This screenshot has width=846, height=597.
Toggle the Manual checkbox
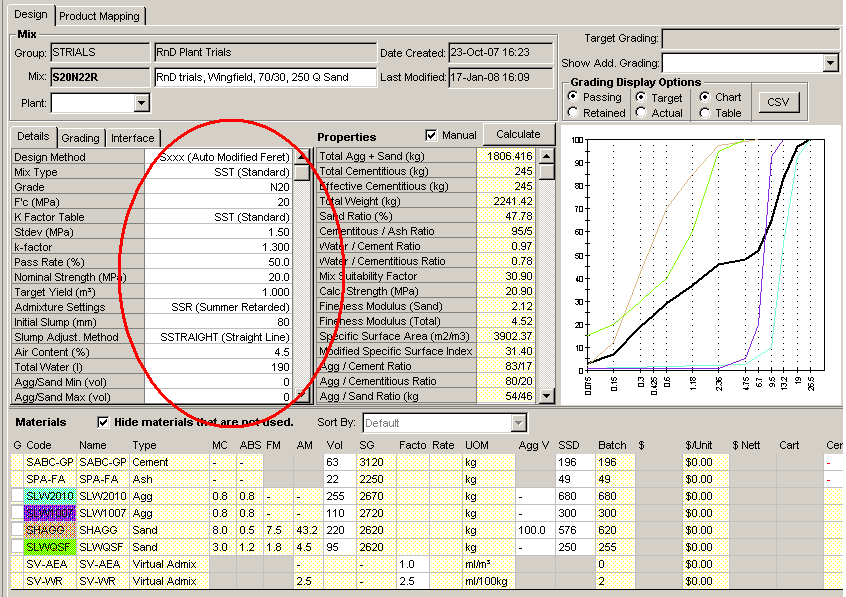tap(432, 135)
